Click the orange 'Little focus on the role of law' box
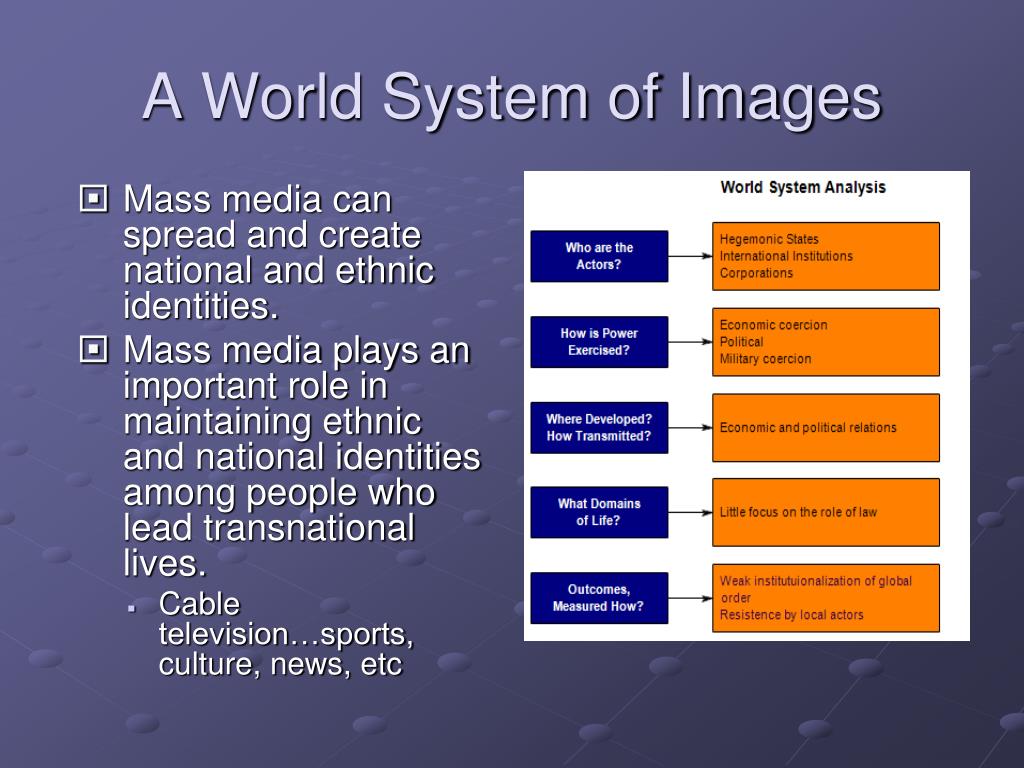 click(825, 512)
